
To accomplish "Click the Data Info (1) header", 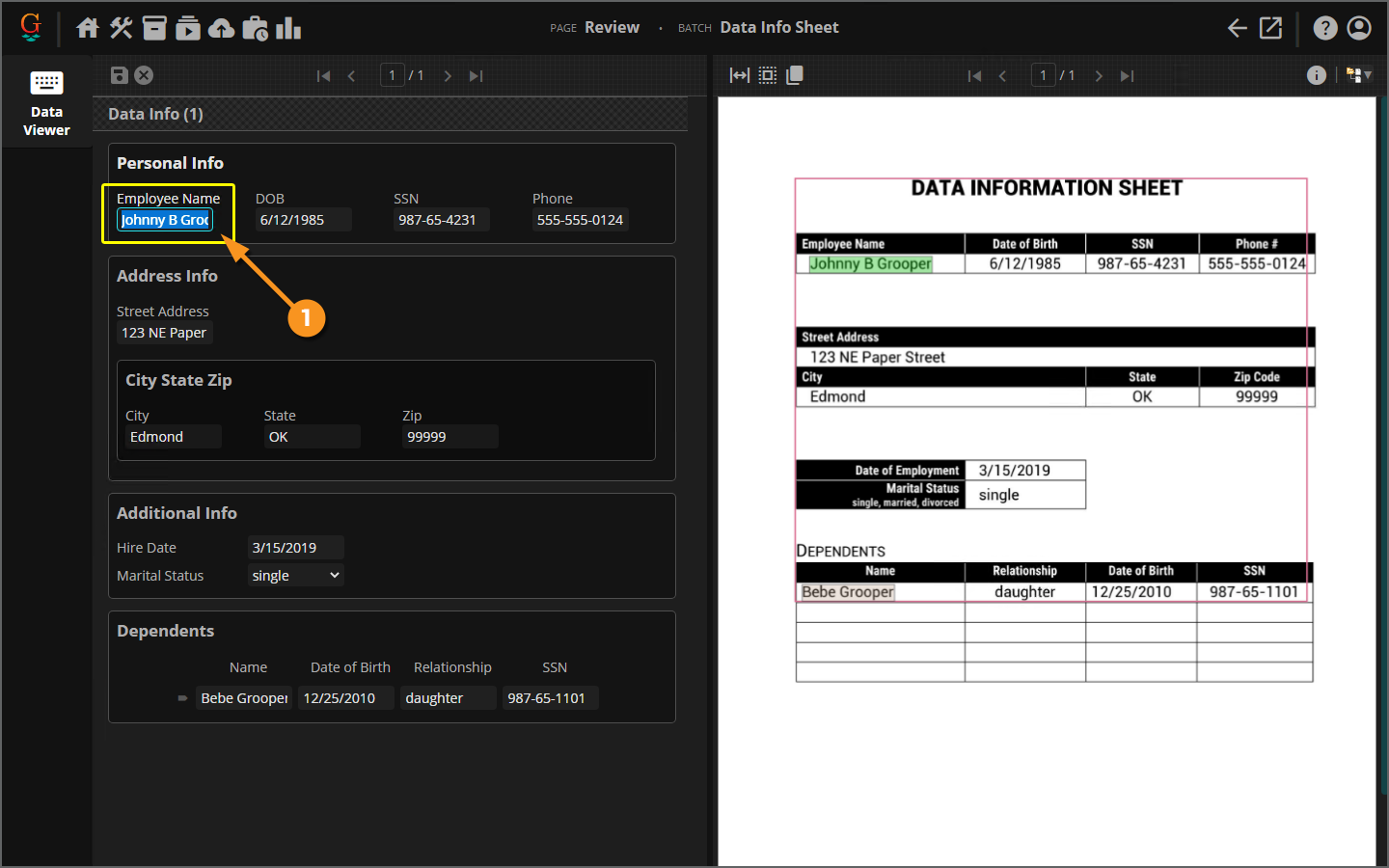I will point(155,114).
